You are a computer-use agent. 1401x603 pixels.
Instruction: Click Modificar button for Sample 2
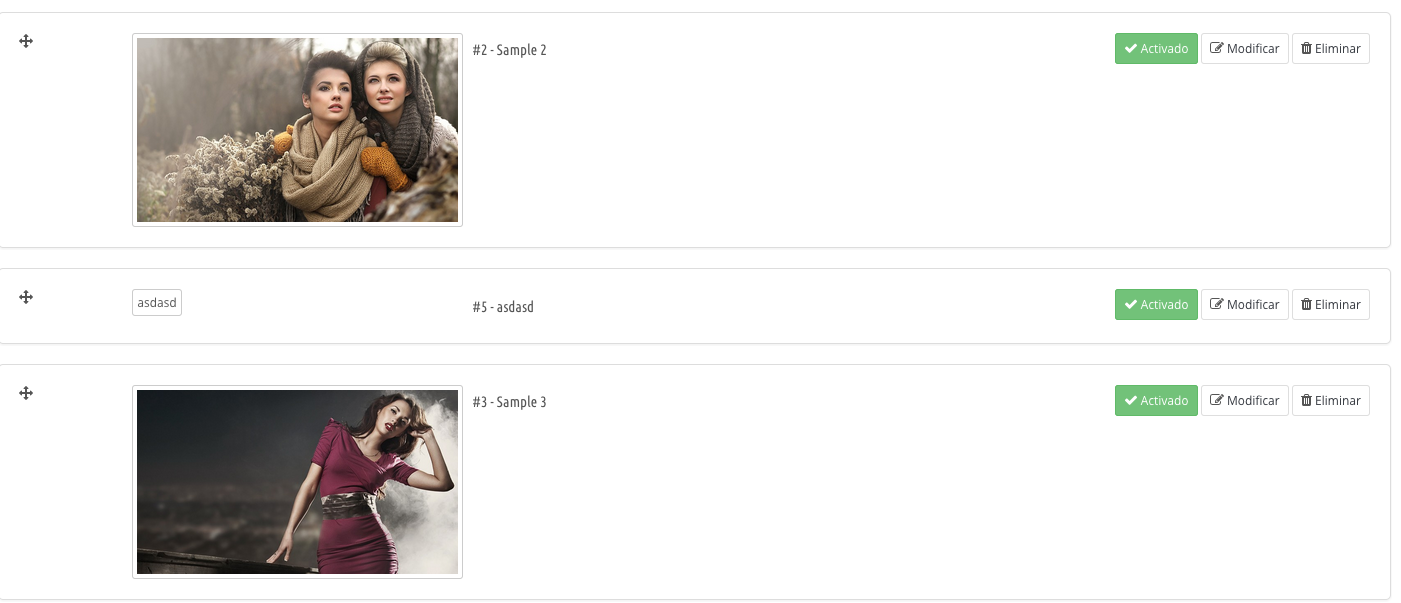click(1245, 48)
